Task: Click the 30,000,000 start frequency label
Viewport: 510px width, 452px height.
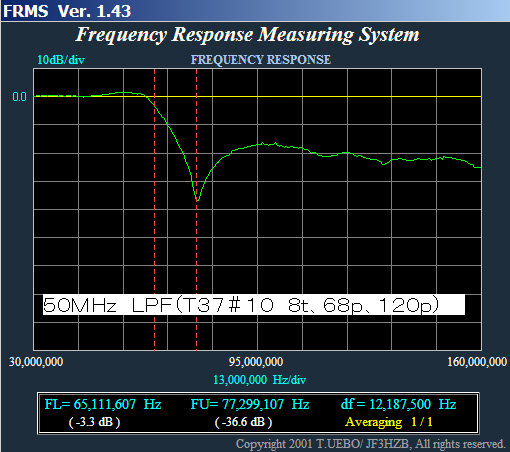Action: pos(36,362)
